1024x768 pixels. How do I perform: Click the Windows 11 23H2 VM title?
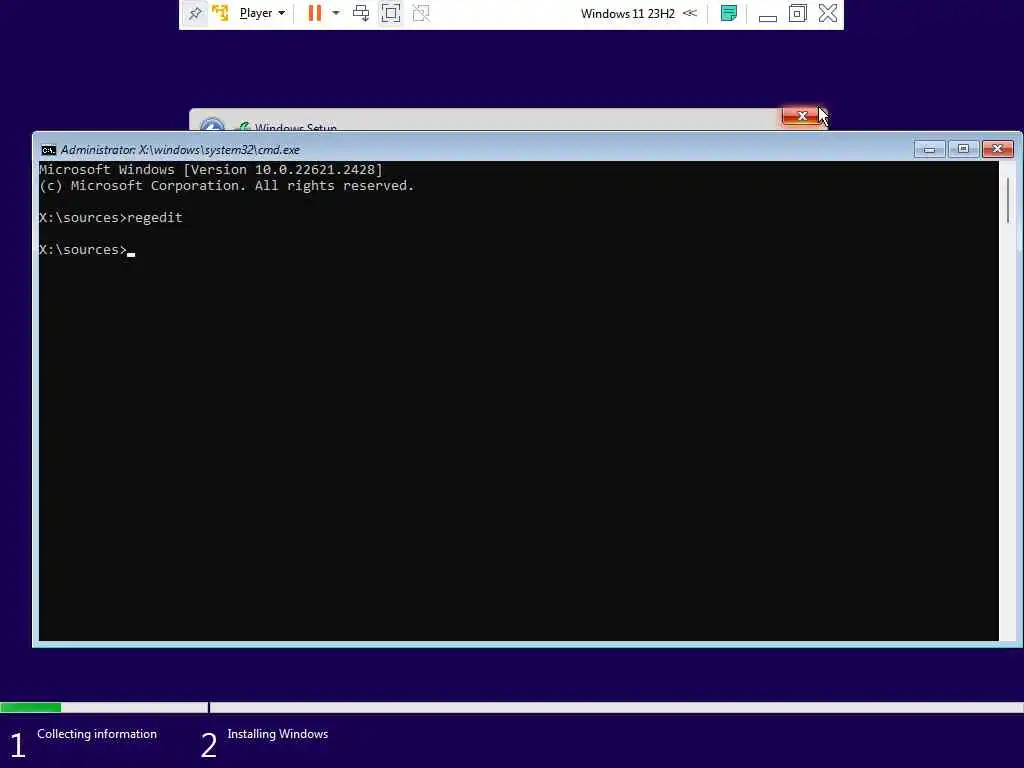click(628, 13)
